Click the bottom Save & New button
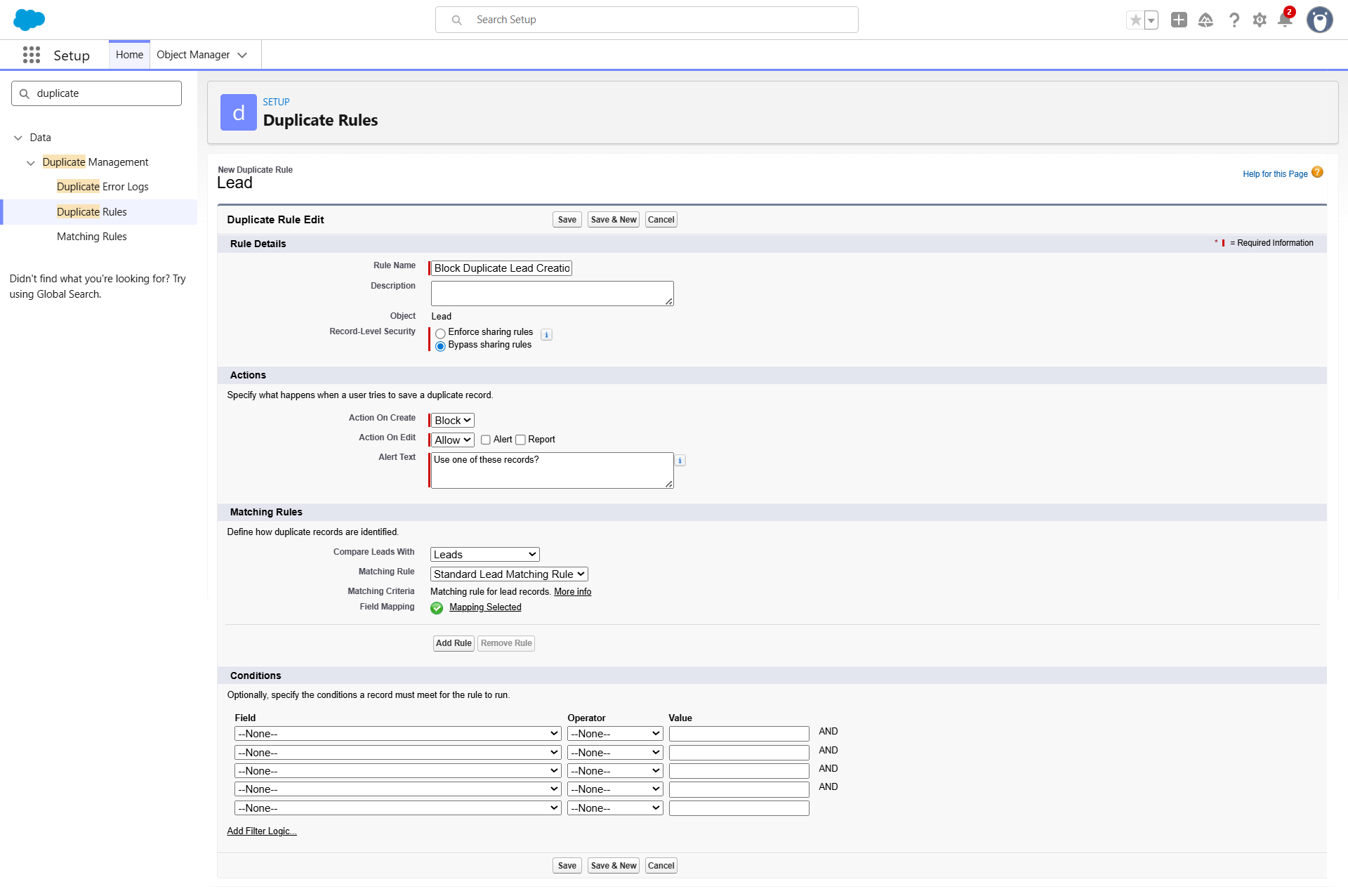 [x=614, y=866]
